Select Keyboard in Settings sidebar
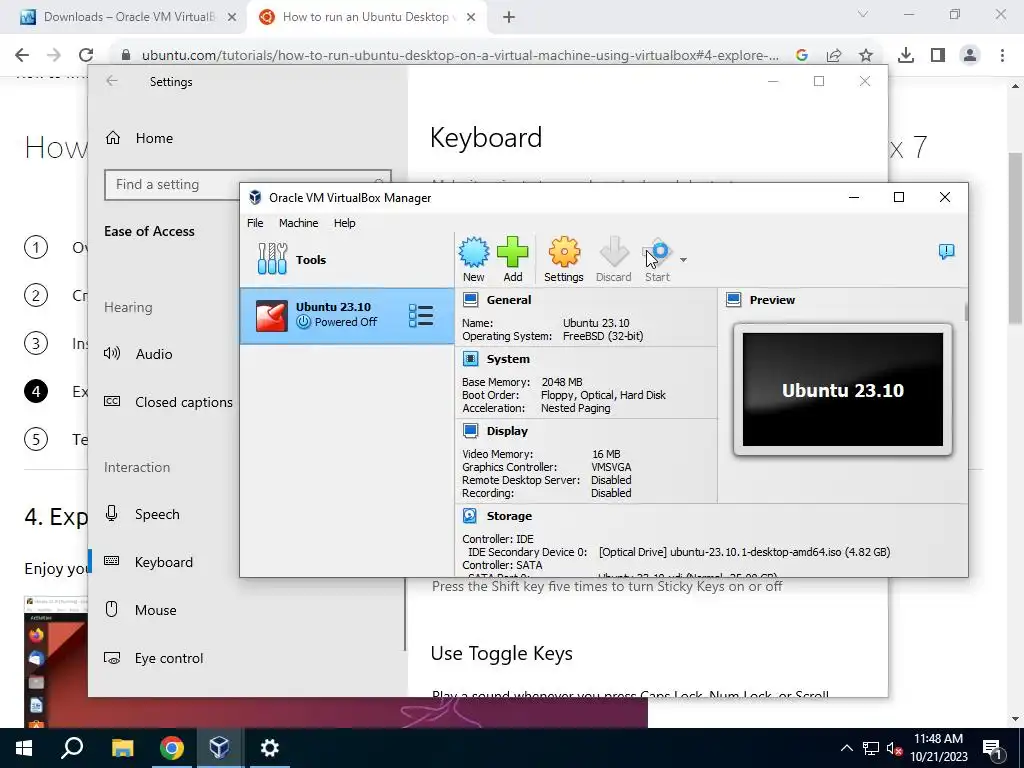Screen dimensions: 1024x768 click(163, 562)
